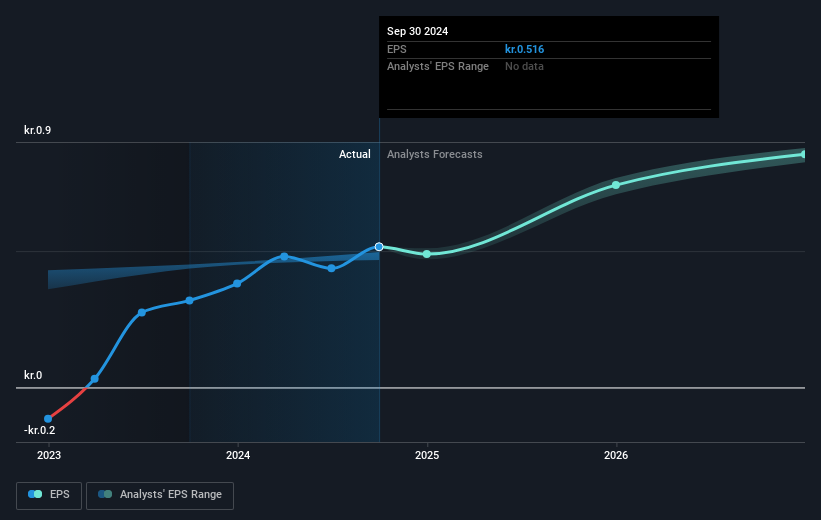Click the 'Analysts Forecasts' label
Viewport: 821px width, 520px height.
(x=435, y=154)
